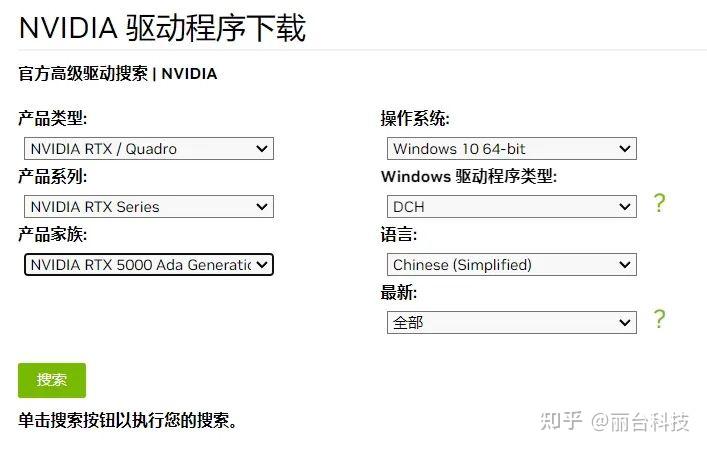This screenshot has height=450, width=707.
Task: Click the 单击搜索按钮以执行您的搜索 instruction text
Action: (x=128, y=420)
